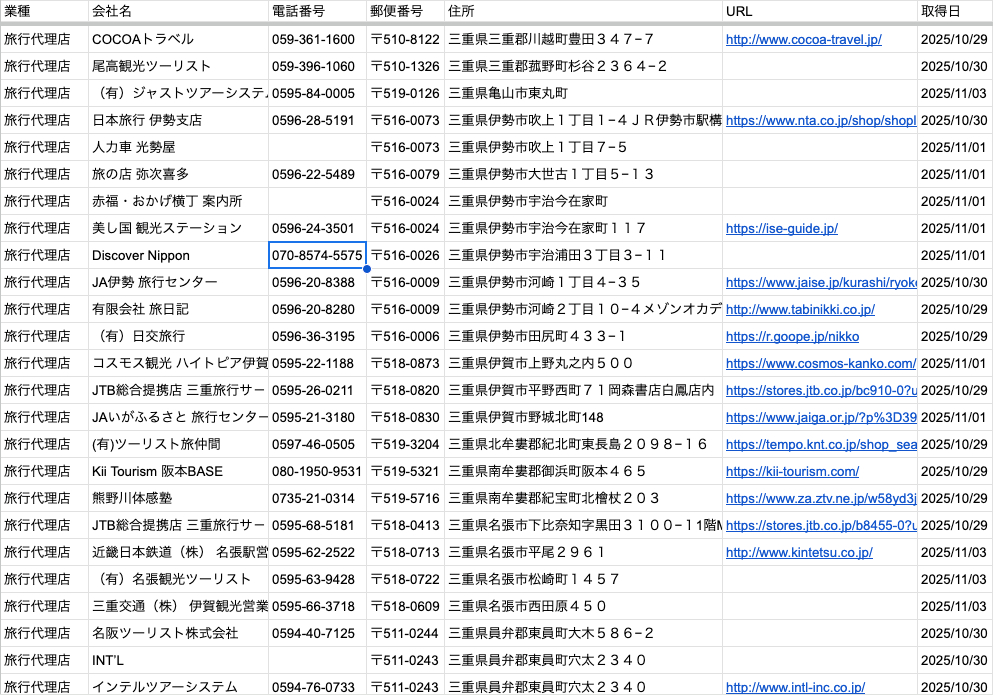Select the empty URL cell for 尾高観光ツーリスト
The width and height of the screenshot is (993, 695).
pyautogui.click(x=819, y=67)
